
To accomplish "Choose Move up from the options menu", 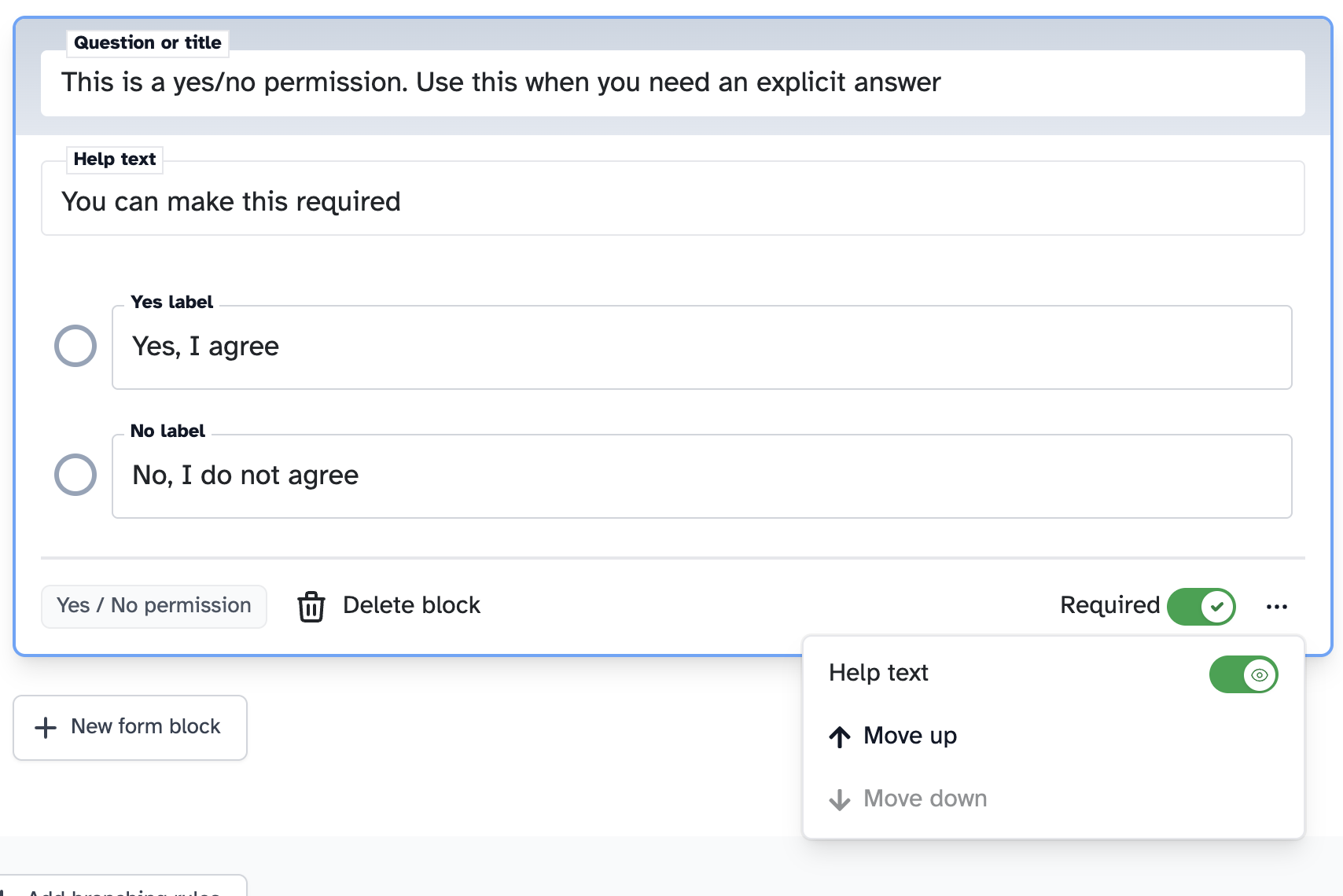I will [x=910, y=736].
